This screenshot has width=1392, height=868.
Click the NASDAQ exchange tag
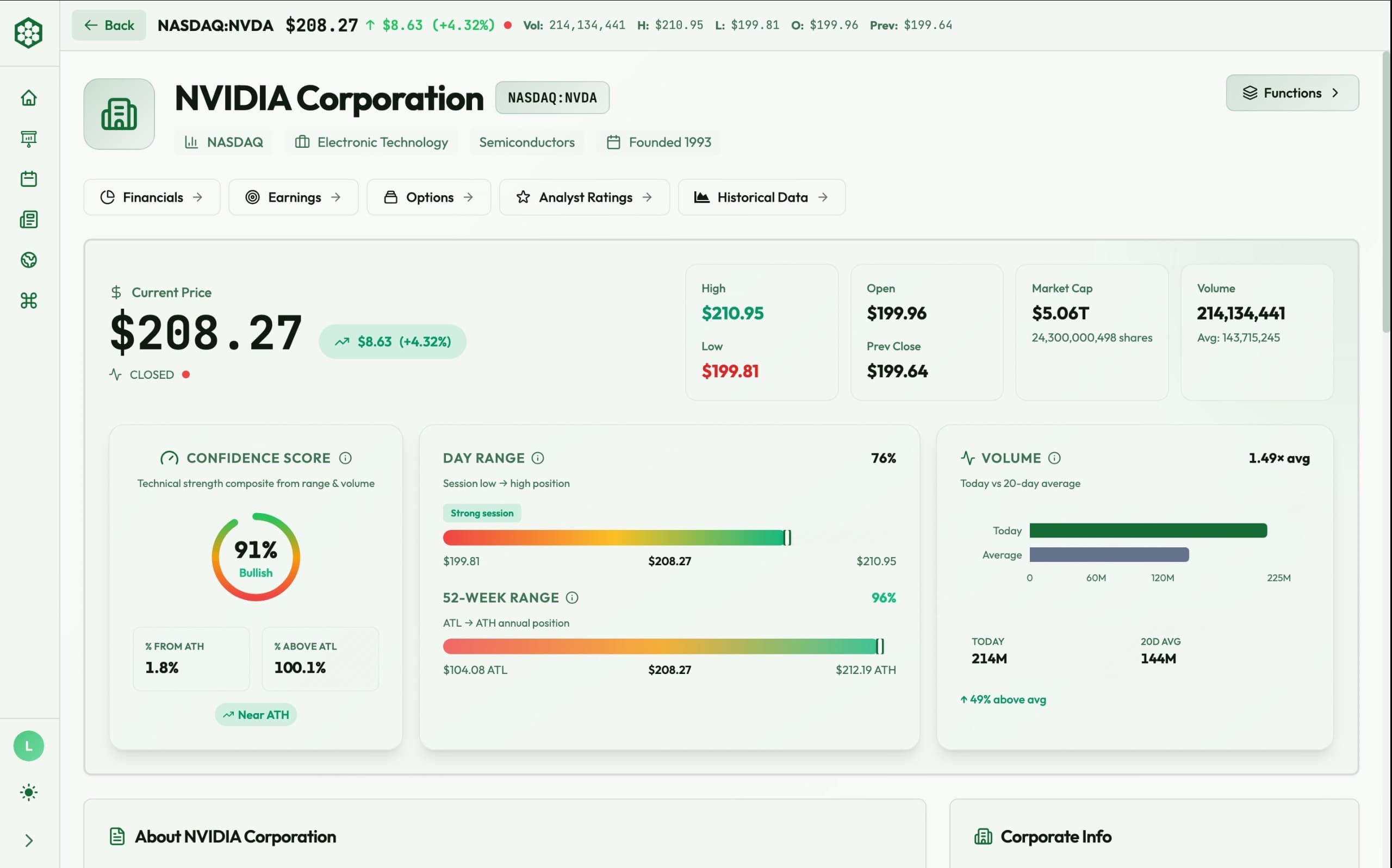(223, 142)
